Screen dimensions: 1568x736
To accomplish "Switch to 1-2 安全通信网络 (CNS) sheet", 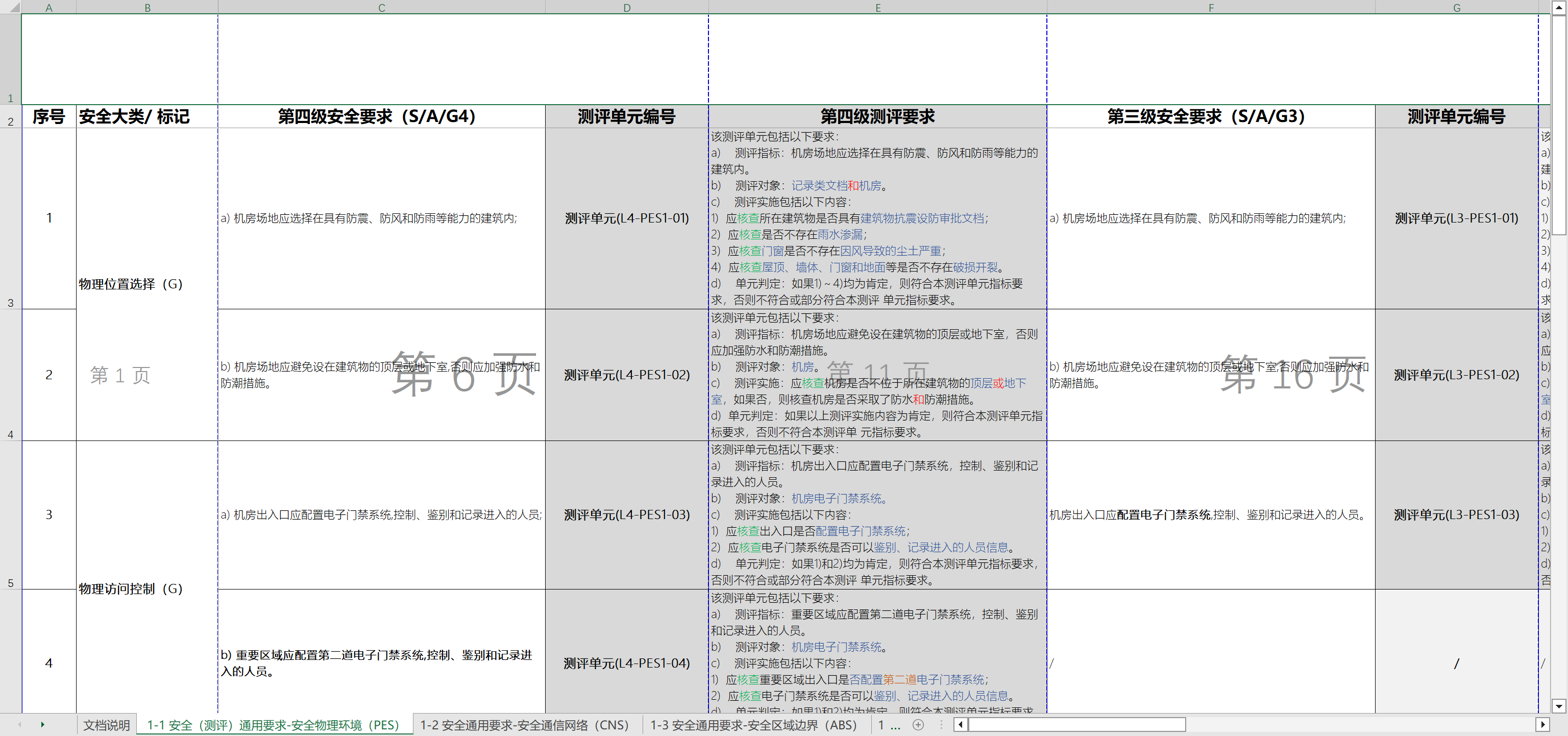I will [524, 725].
